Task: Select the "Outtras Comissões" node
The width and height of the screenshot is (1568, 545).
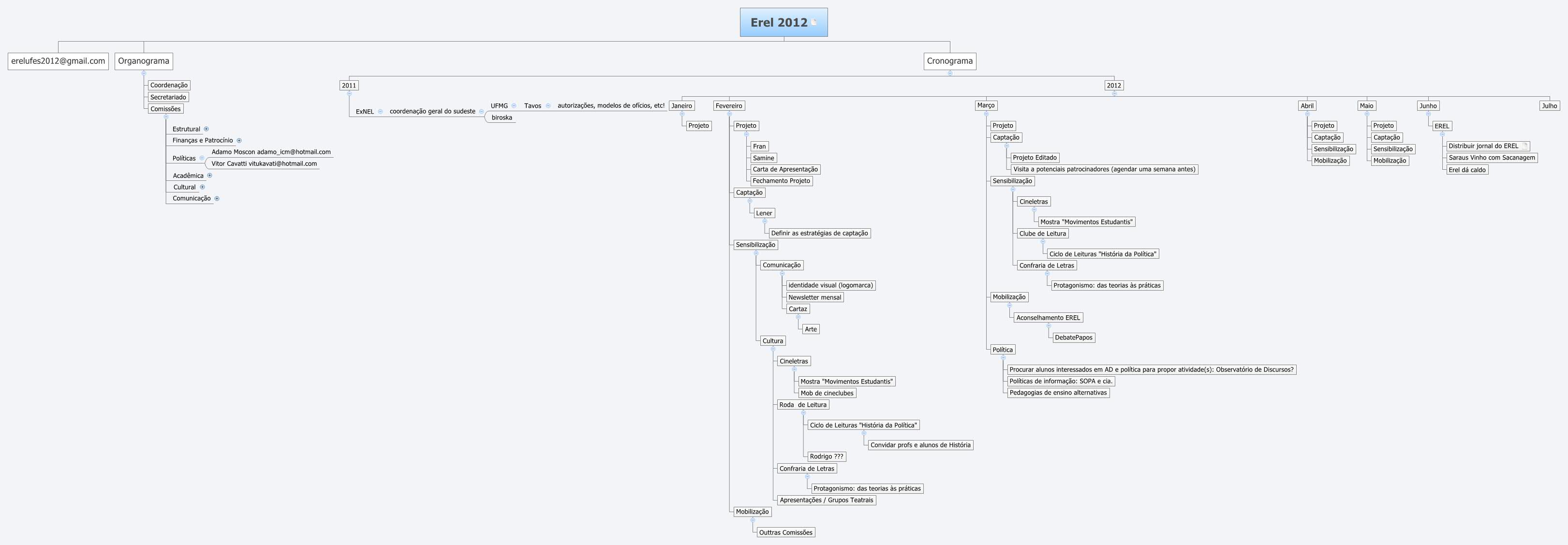Action: point(786,531)
